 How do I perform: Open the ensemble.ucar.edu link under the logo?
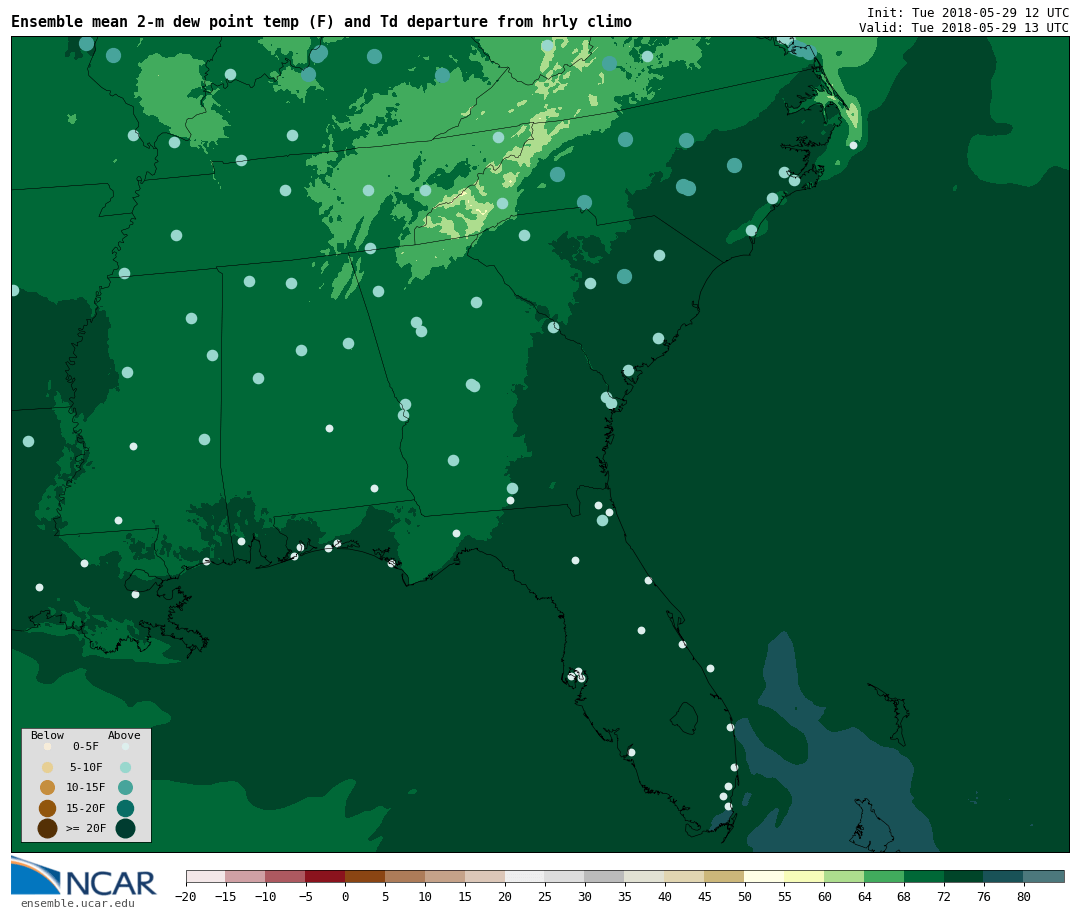78,903
